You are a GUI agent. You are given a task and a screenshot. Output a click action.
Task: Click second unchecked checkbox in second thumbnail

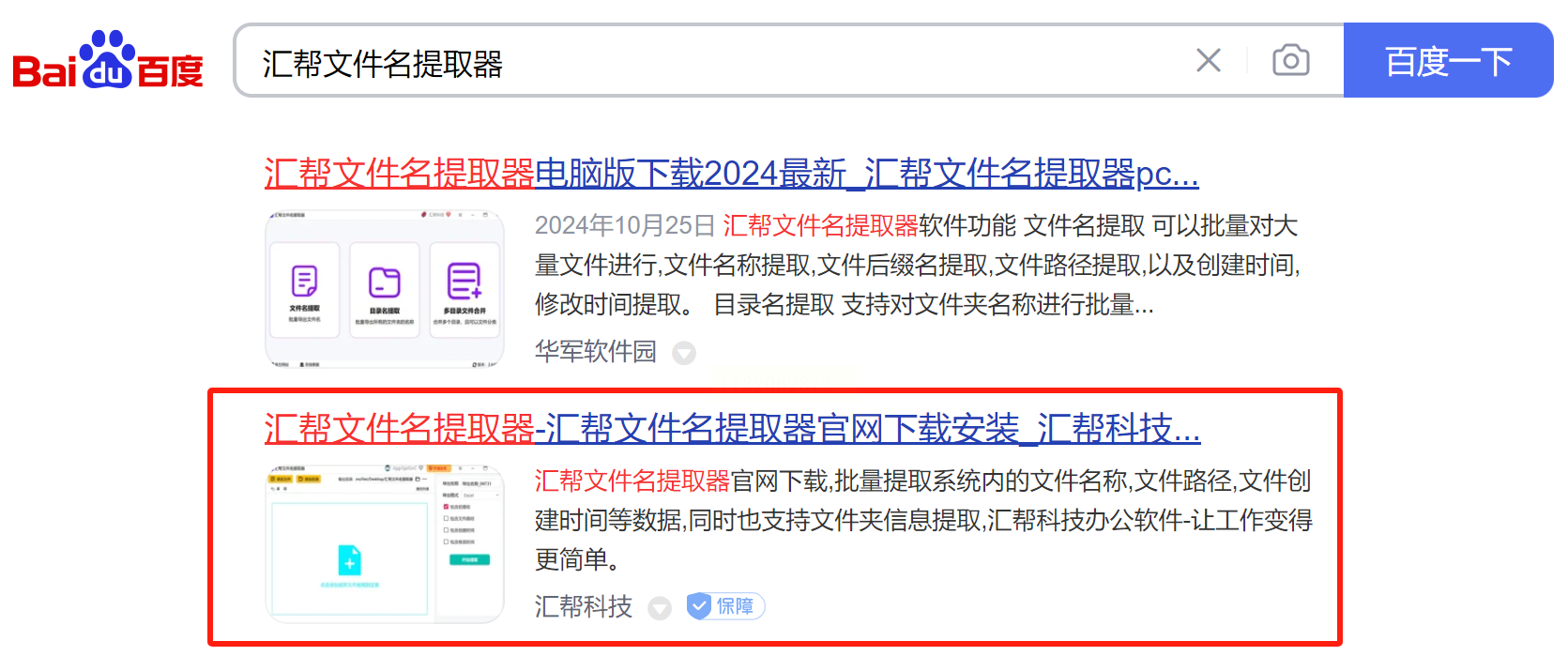click(x=446, y=530)
